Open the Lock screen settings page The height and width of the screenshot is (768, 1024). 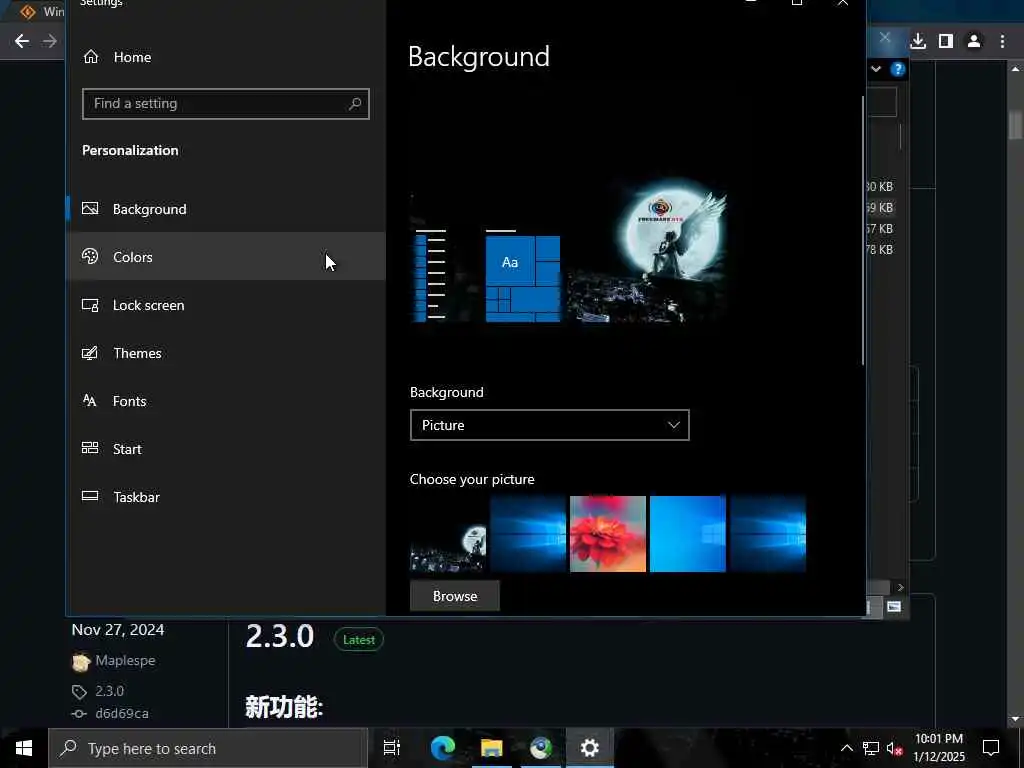click(x=226, y=305)
